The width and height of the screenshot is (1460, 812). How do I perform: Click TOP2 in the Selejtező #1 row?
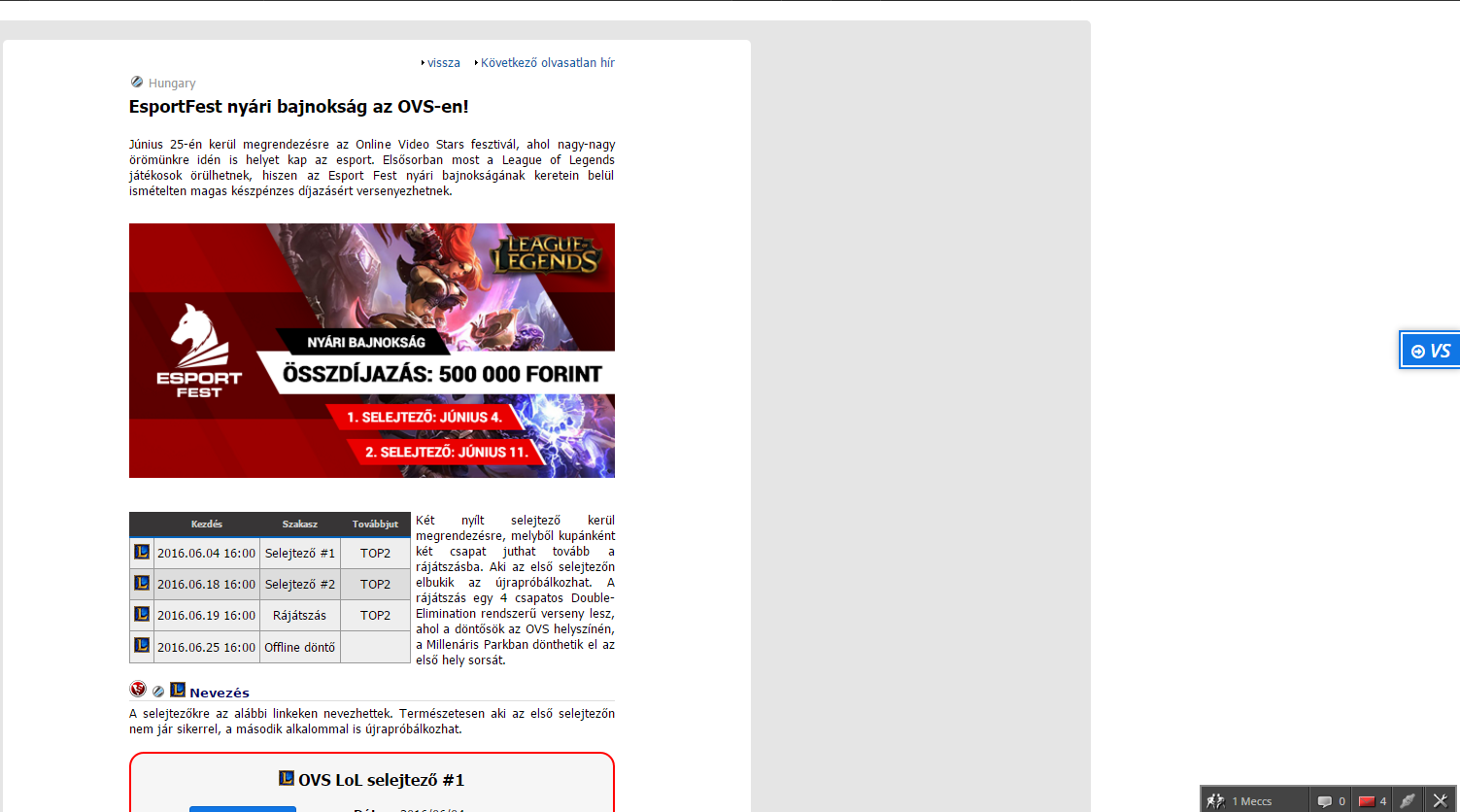(x=376, y=553)
